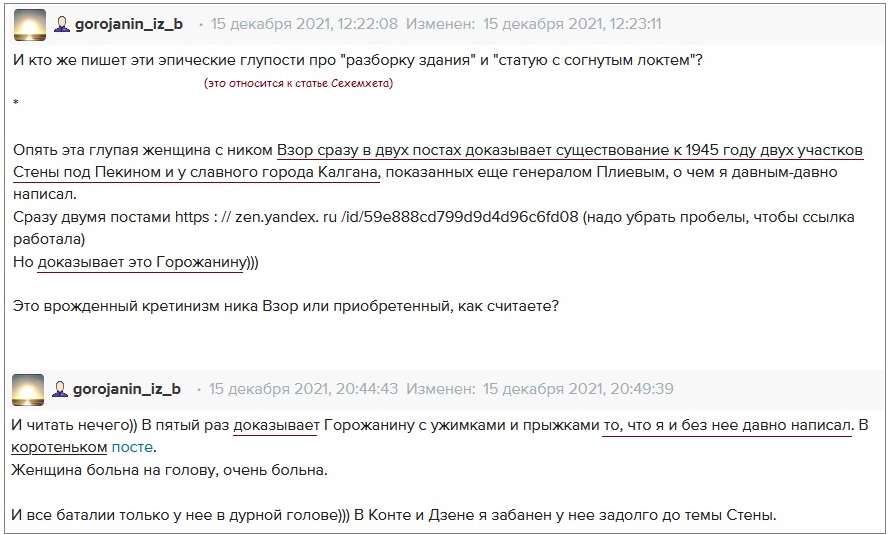The height and width of the screenshot is (535, 888).
Task: Click the word "Изменен:" in first comment header
Action: click(x=441, y=24)
